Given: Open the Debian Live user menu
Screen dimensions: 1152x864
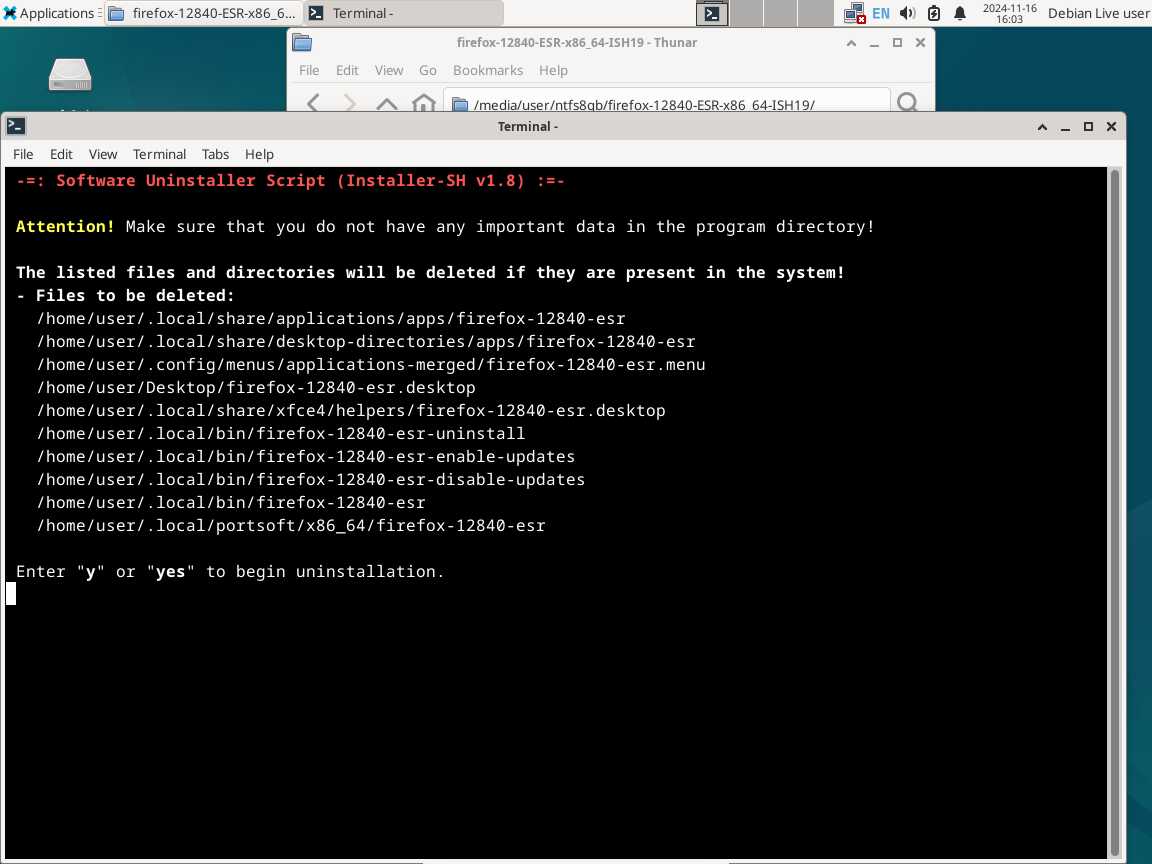Looking at the screenshot, I should 1098,13.
